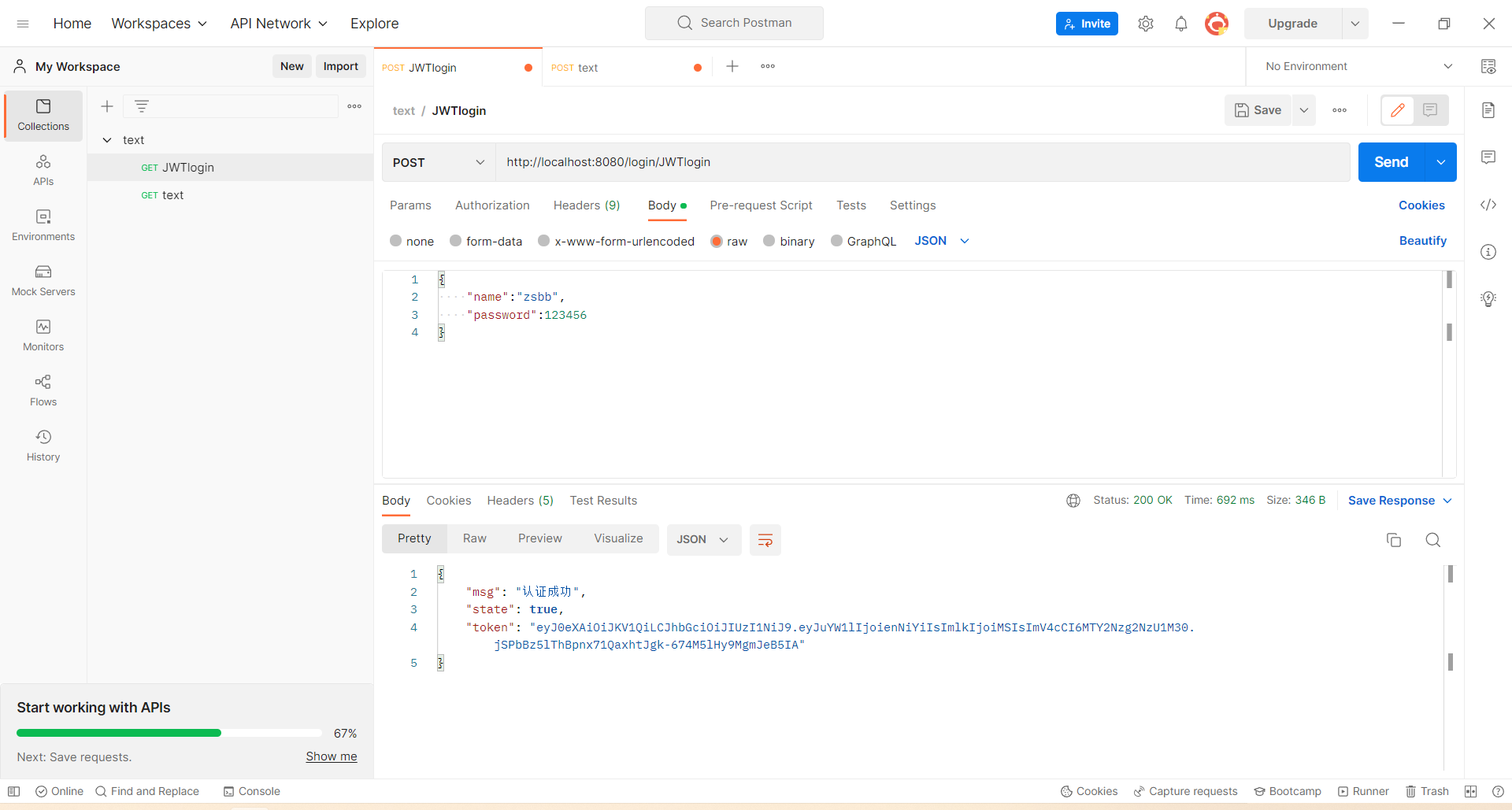Open the Save options dropdown arrow

point(1304,110)
